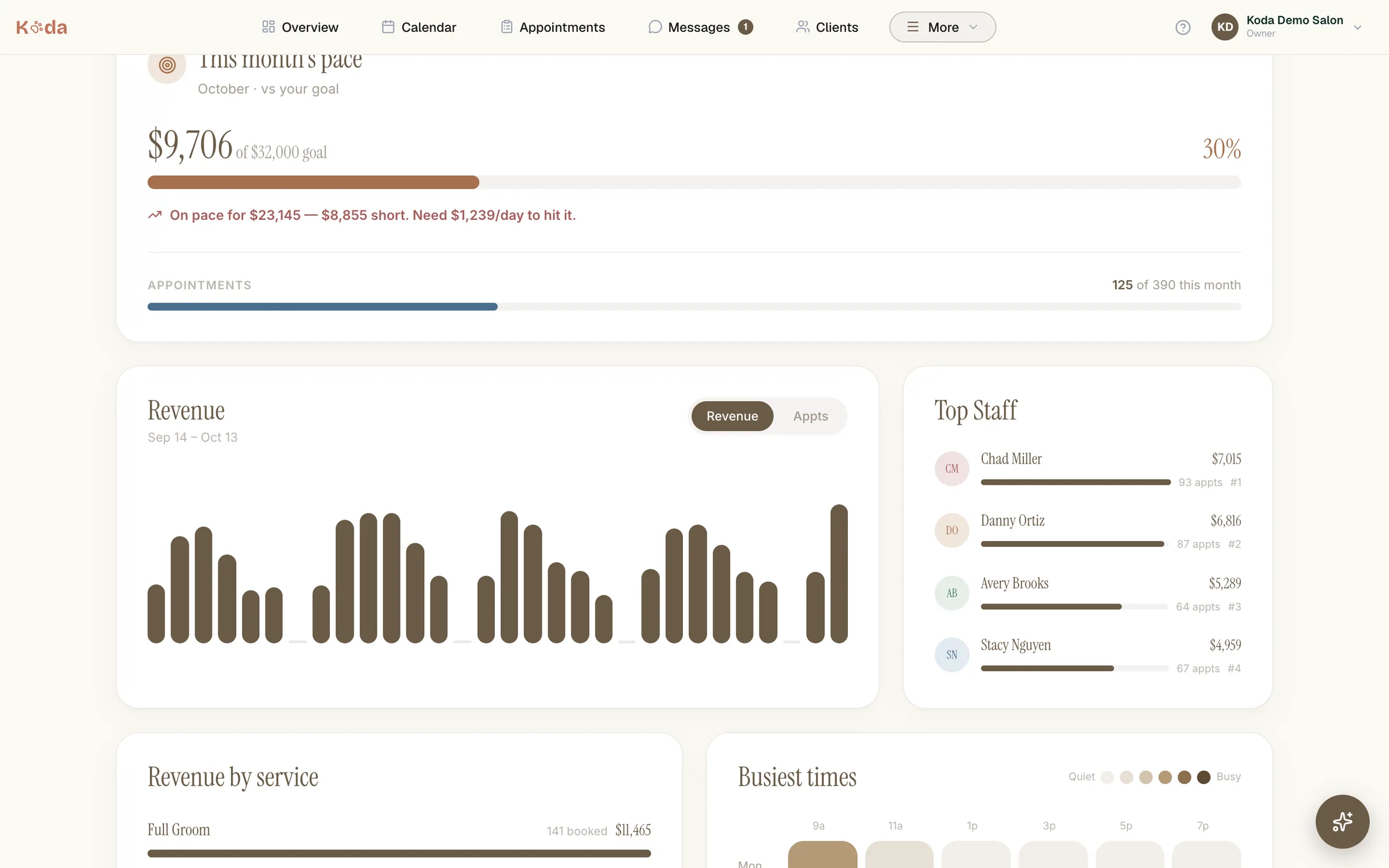Viewport: 1389px width, 868px height.
Task: Click the Clients people icon
Action: pos(802,27)
